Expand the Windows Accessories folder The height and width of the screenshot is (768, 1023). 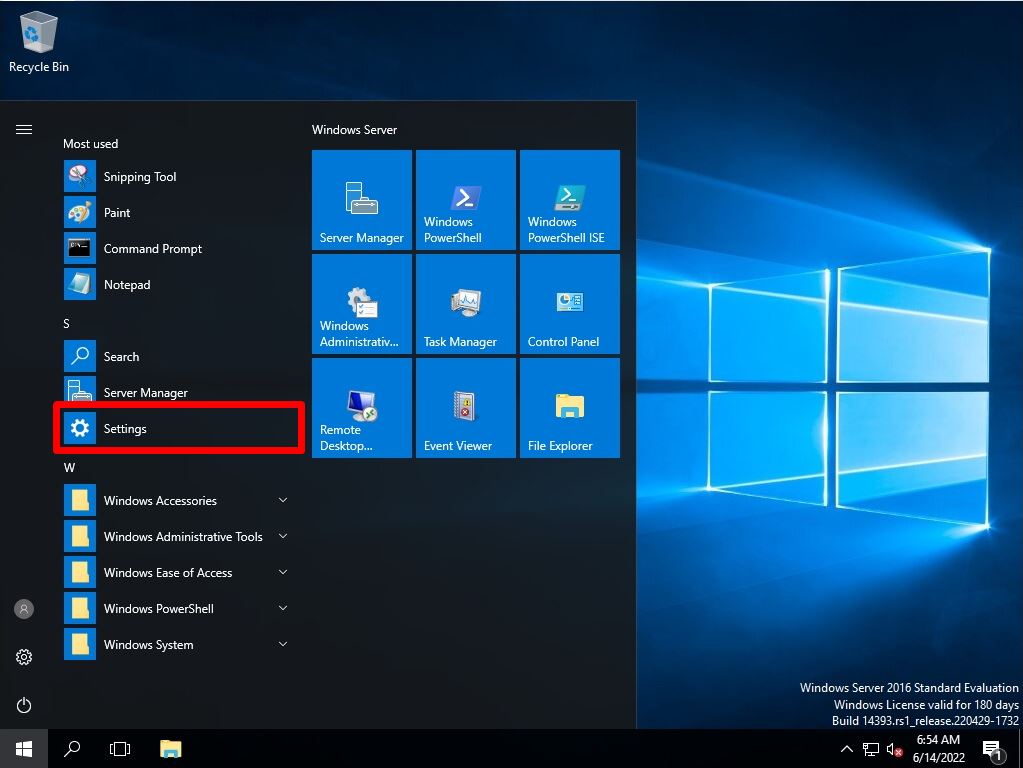pyautogui.click(x=177, y=500)
